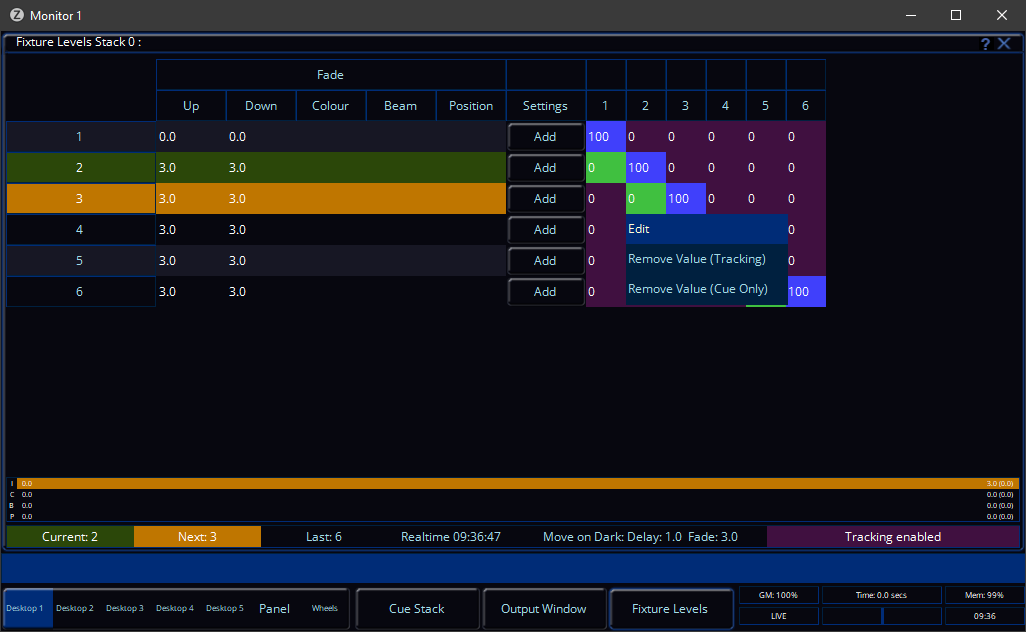The image size is (1026, 632).
Task: Select Edit from the context menu
Action: click(706, 229)
